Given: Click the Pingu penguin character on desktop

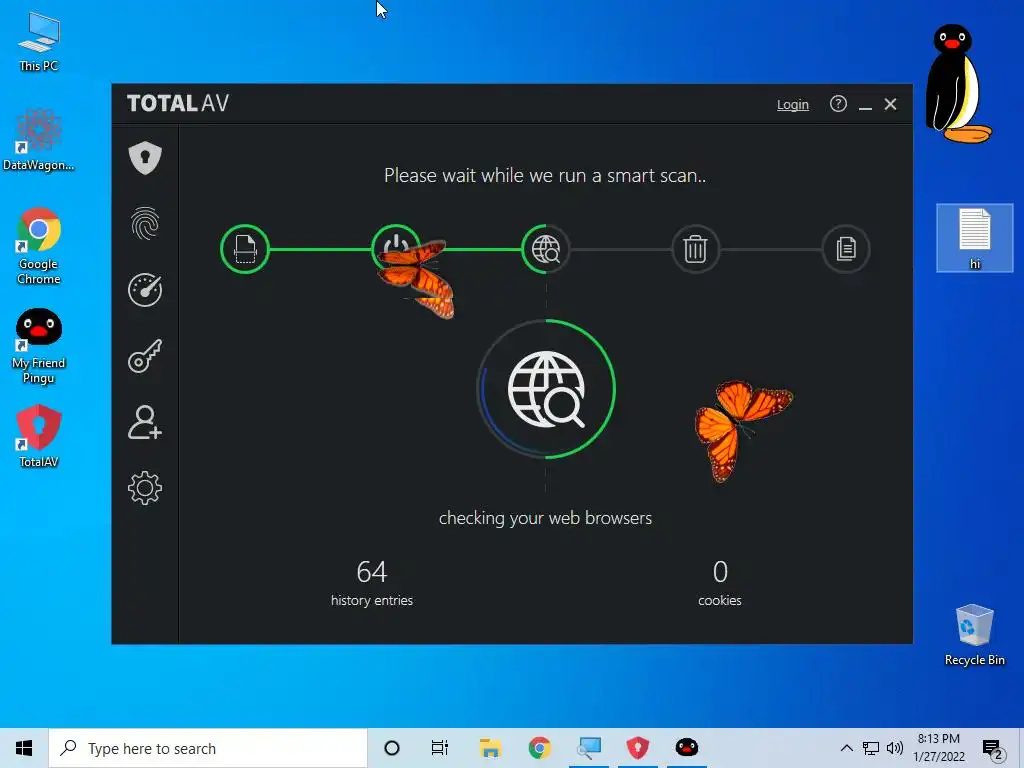Looking at the screenshot, I should [x=957, y=84].
